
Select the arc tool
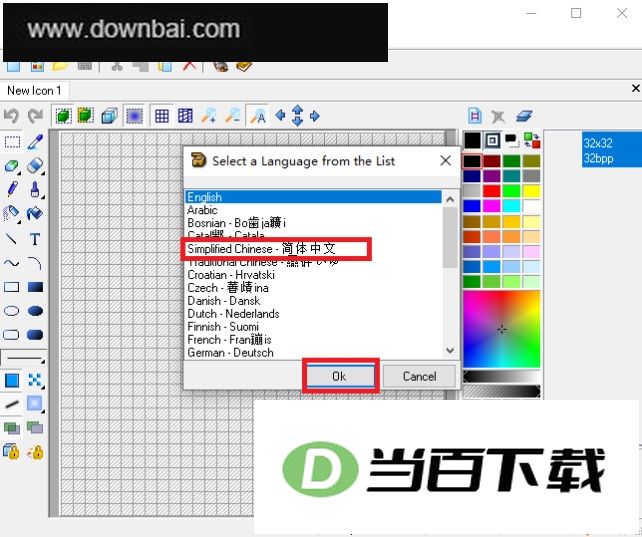[x=35, y=263]
